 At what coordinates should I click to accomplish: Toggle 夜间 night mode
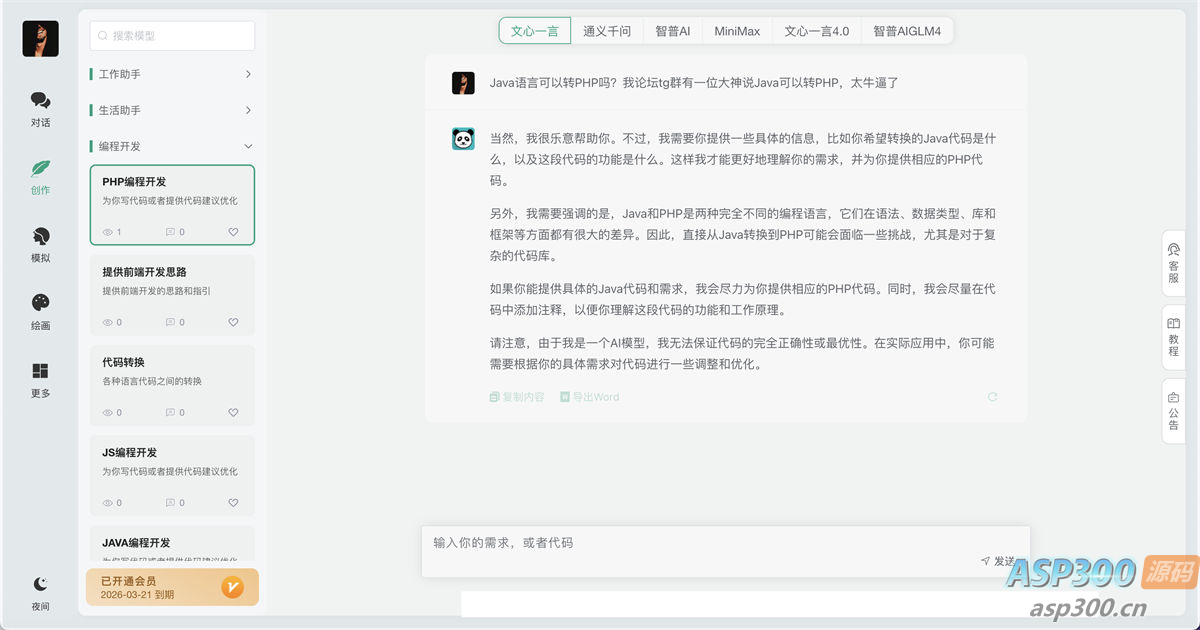pyautogui.click(x=40, y=593)
